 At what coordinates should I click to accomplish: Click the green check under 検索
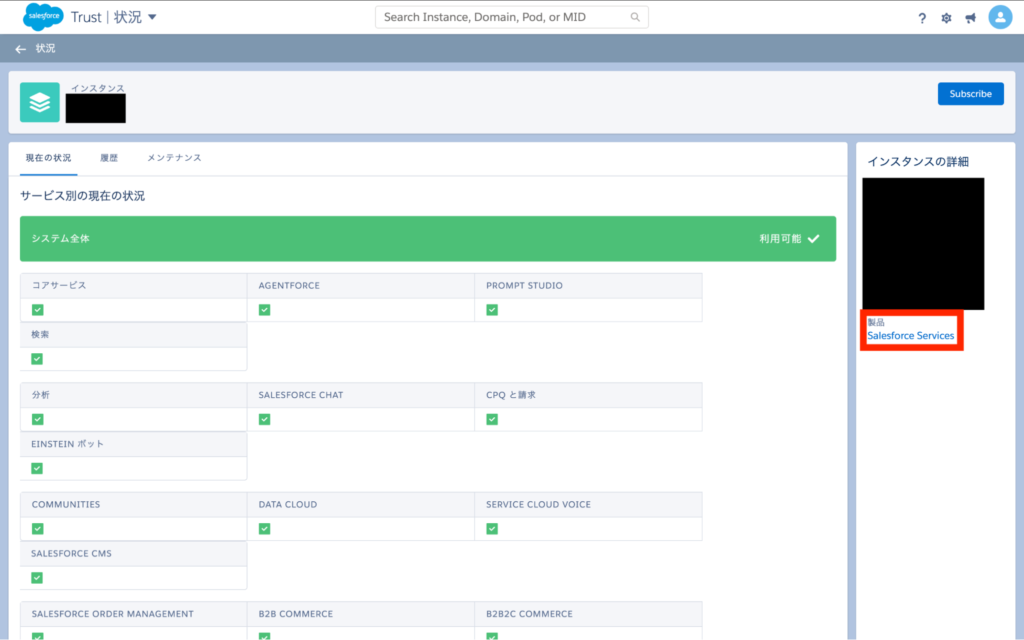coord(37,359)
